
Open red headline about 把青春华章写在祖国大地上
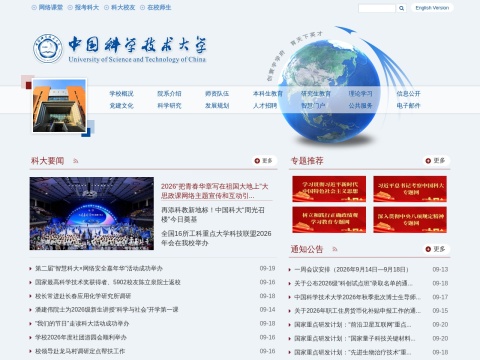coord(215,191)
